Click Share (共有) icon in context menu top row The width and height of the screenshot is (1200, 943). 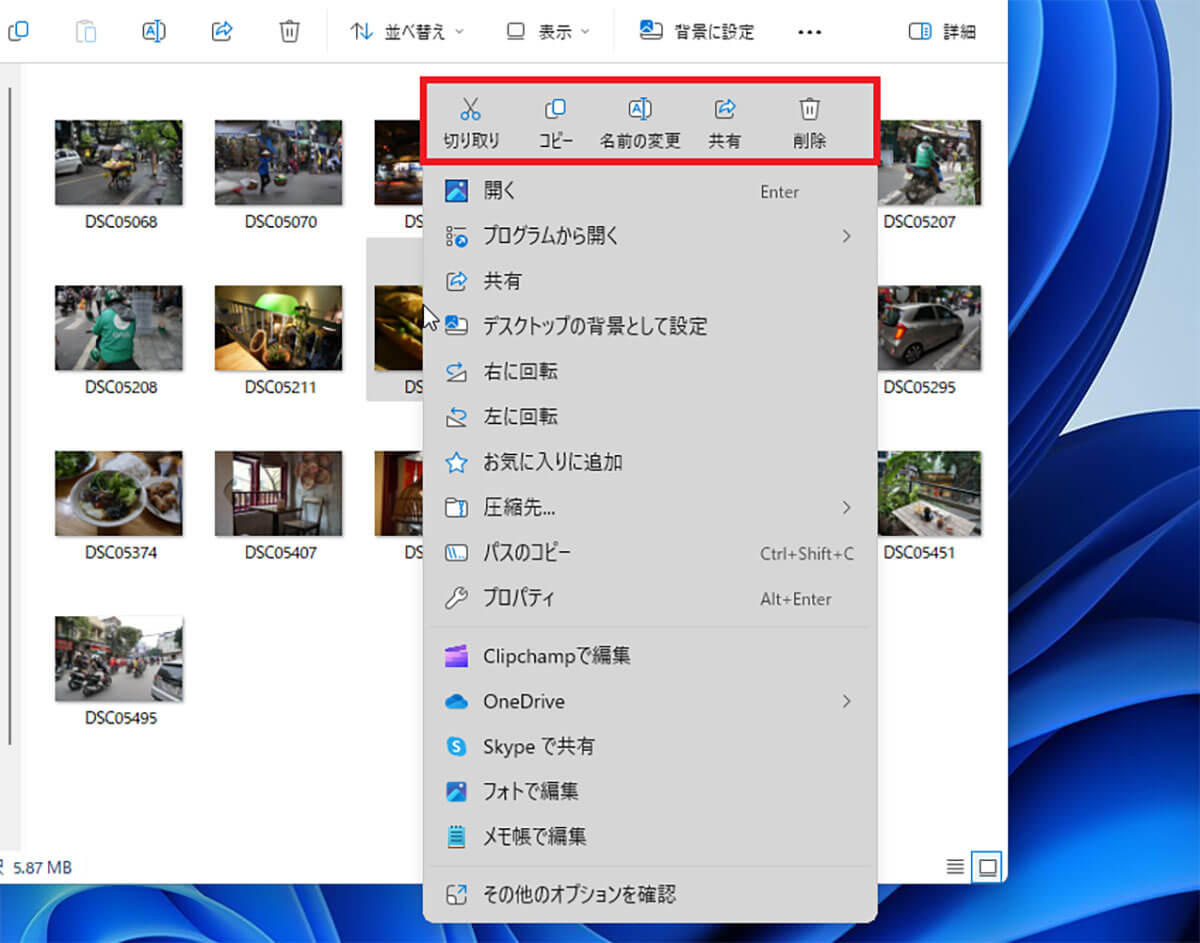pyautogui.click(x=725, y=109)
